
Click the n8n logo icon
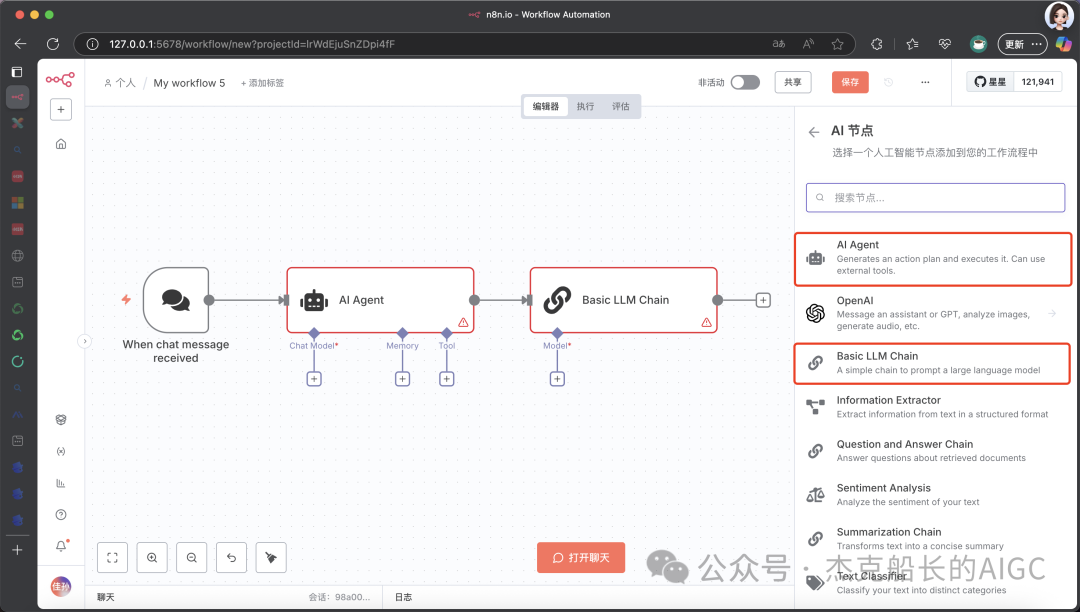tap(61, 80)
